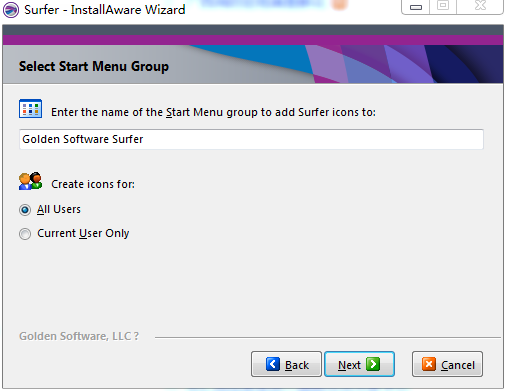This screenshot has width=506, height=391.
Task: Click the Start Menu group name field
Action: point(251,139)
